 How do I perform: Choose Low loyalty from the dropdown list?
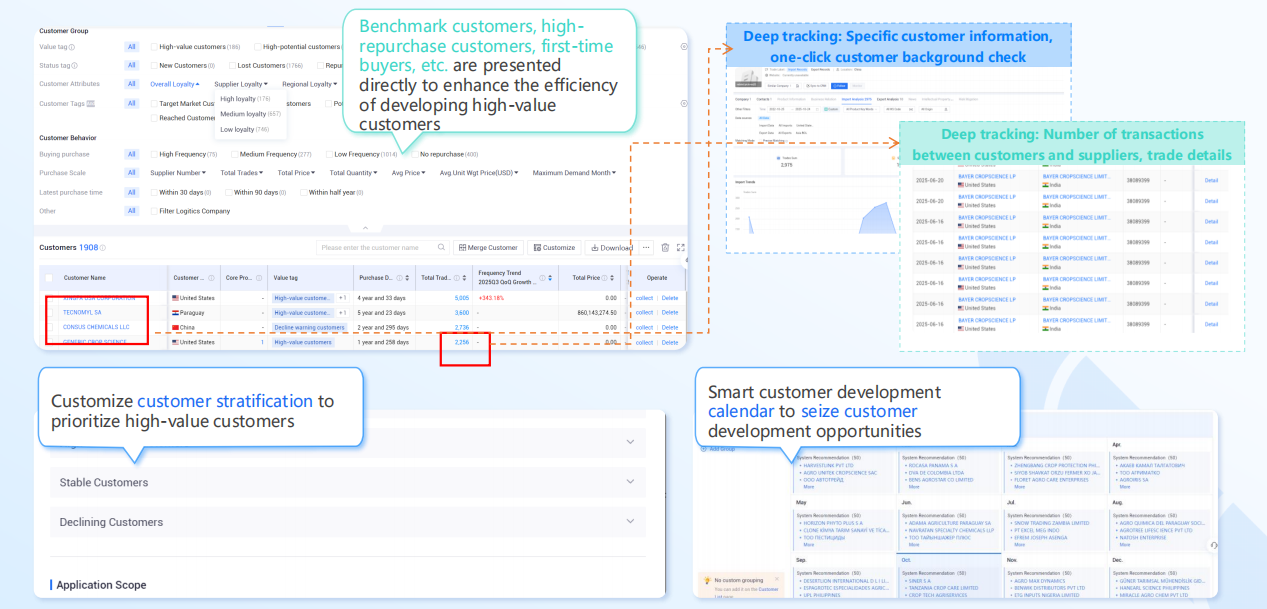pos(245,129)
